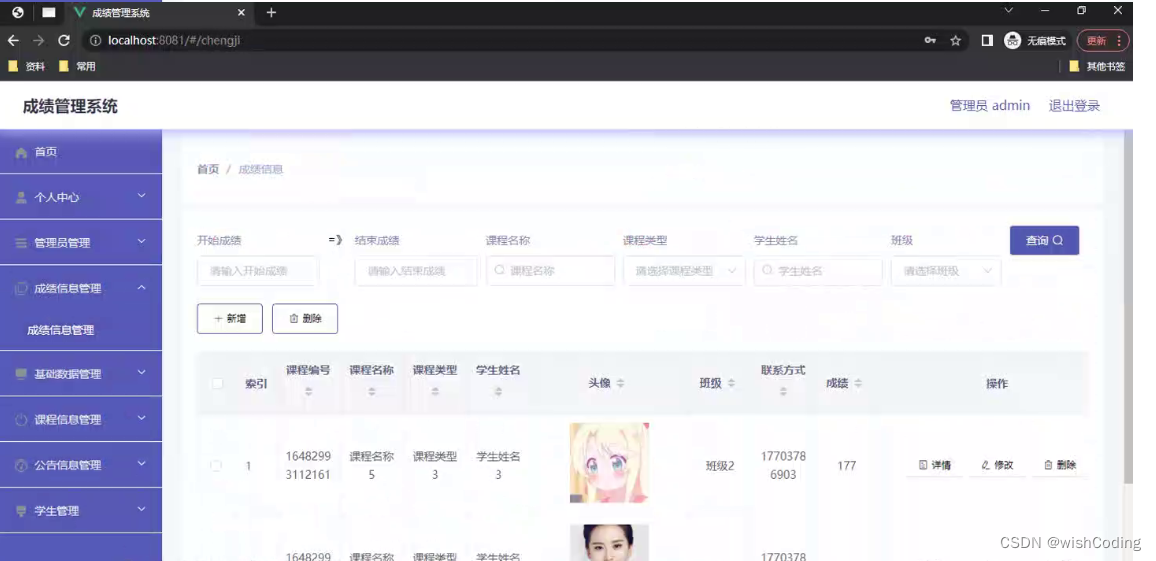Click the 课程名称 search input
Viewport: 1156px width, 561px height.
pos(551,271)
